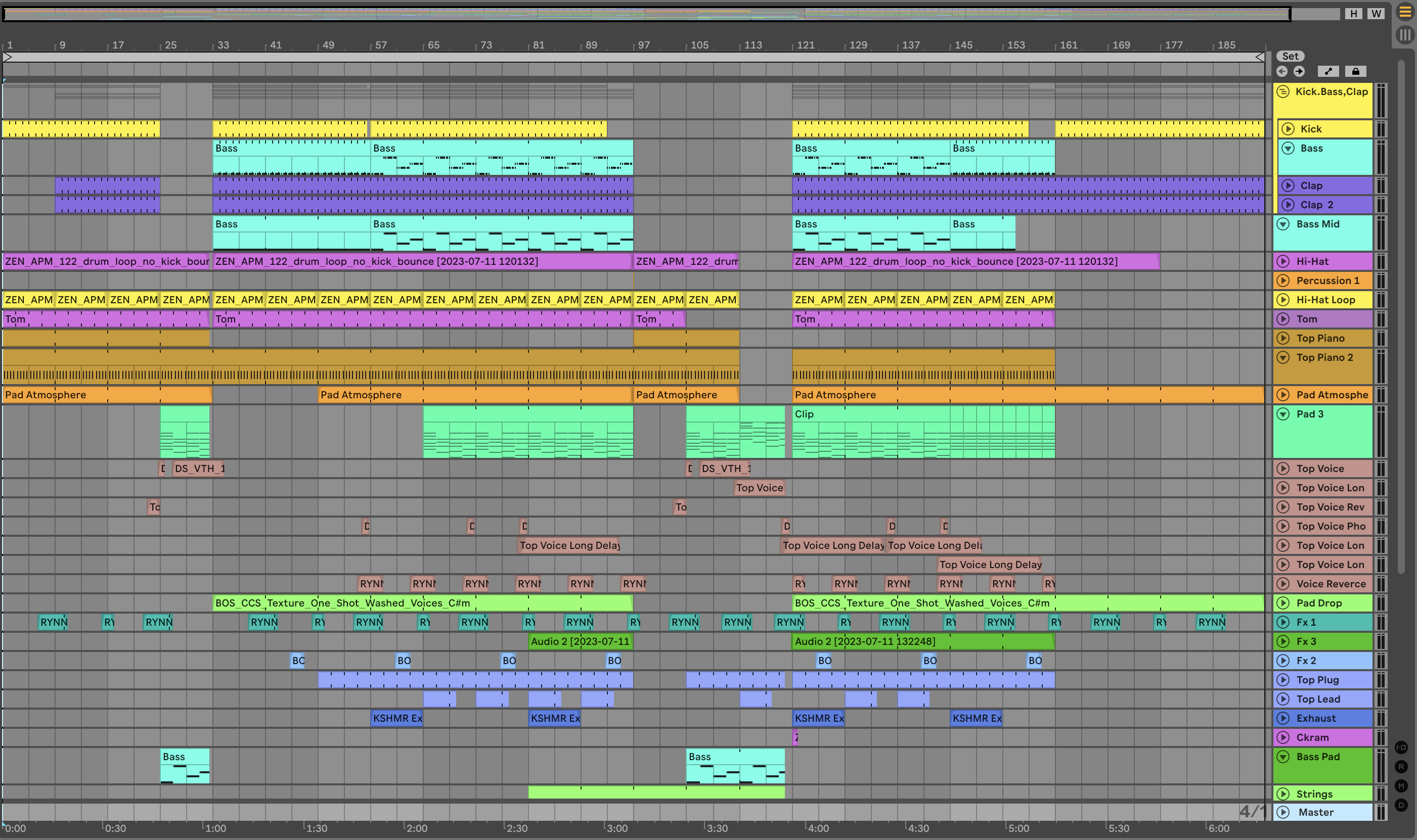Toggle the Mixer (M) section visibility

(1401, 785)
